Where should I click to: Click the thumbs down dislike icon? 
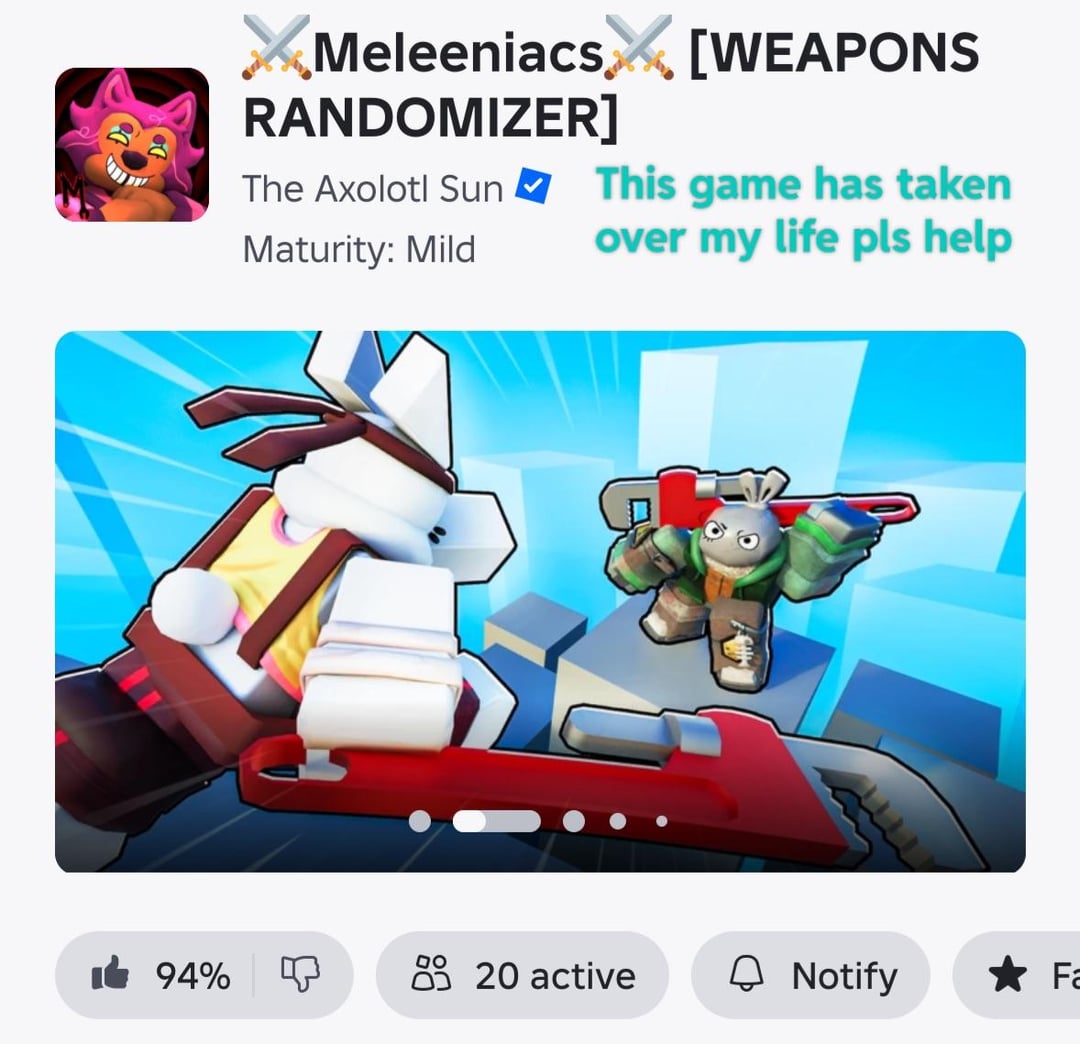click(x=300, y=974)
